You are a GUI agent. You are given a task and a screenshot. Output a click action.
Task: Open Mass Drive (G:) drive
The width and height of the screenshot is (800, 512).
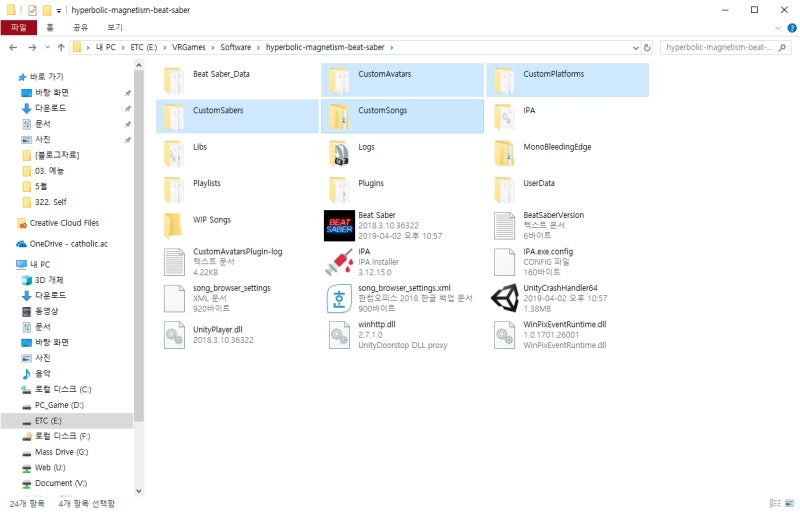[61, 452]
